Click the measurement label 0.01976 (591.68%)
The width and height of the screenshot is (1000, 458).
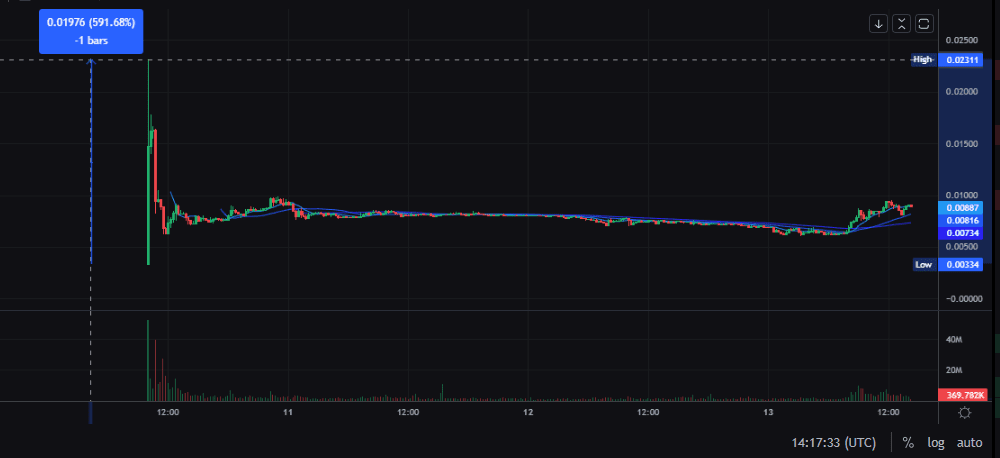click(91, 31)
